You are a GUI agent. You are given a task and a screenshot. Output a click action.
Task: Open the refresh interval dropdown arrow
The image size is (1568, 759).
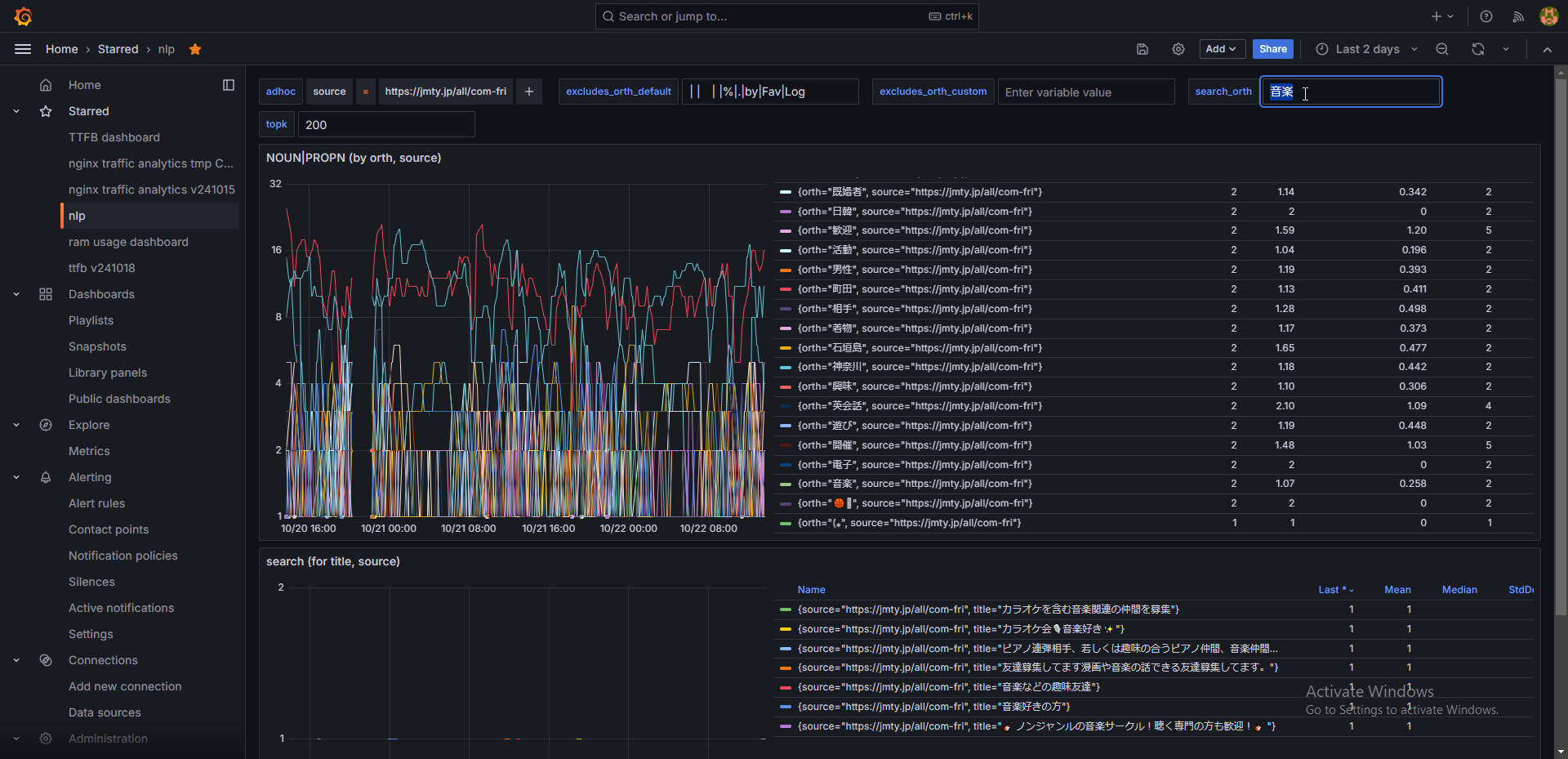tap(1506, 49)
